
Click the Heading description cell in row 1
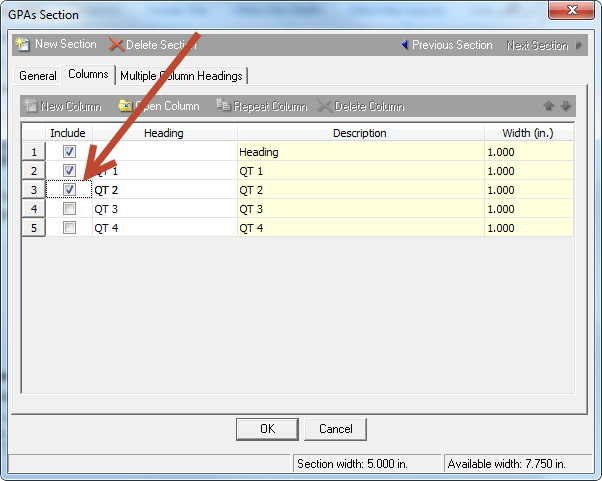click(x=361, y=152)
